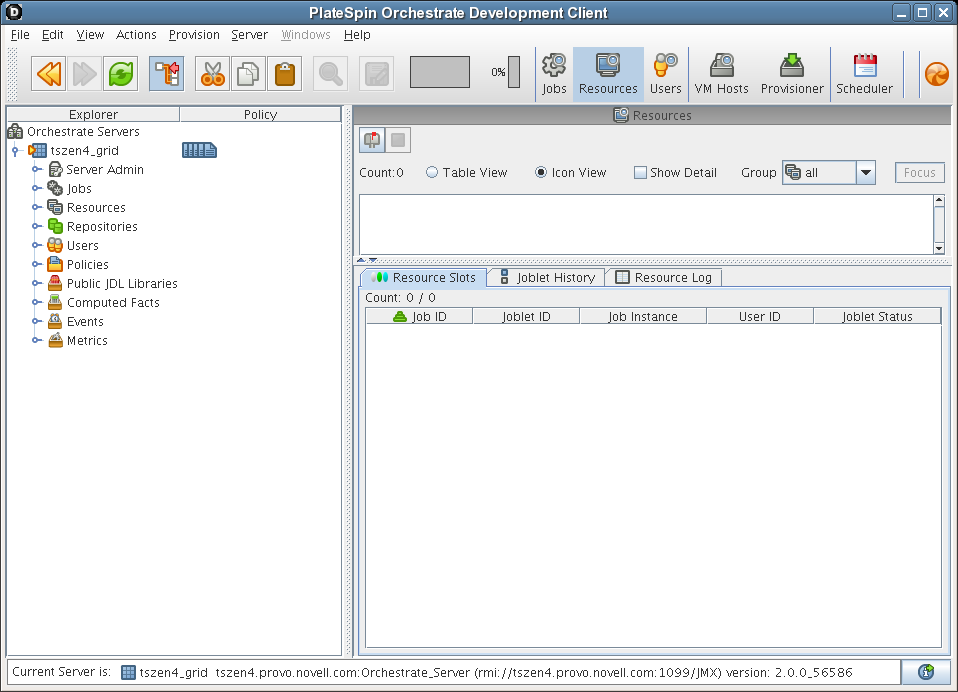Click the Explorer column header
The width and height of the screenshot is (958, 692).
pos(93,114)
